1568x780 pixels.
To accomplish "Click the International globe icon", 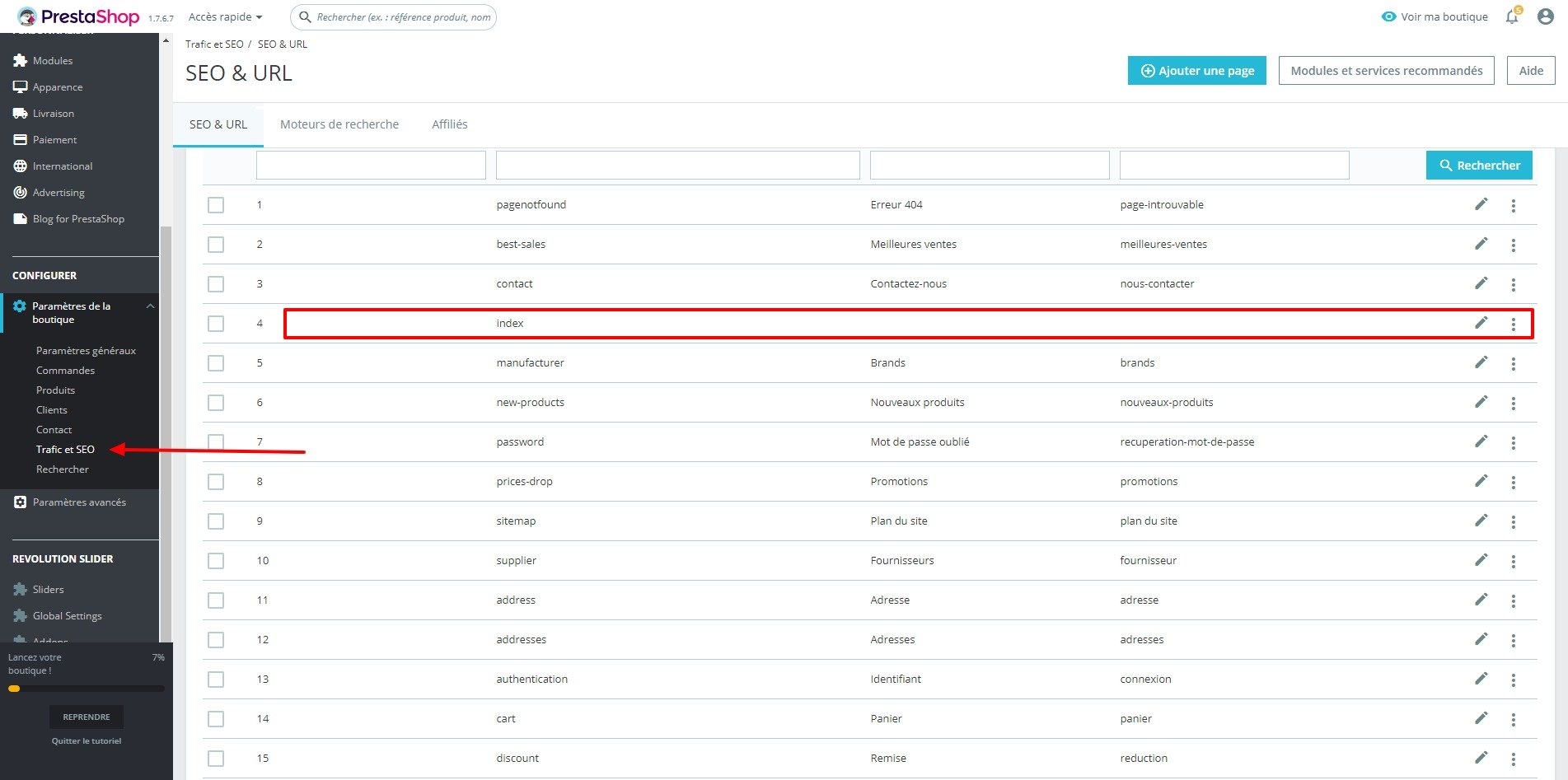I will click(20, 166).
